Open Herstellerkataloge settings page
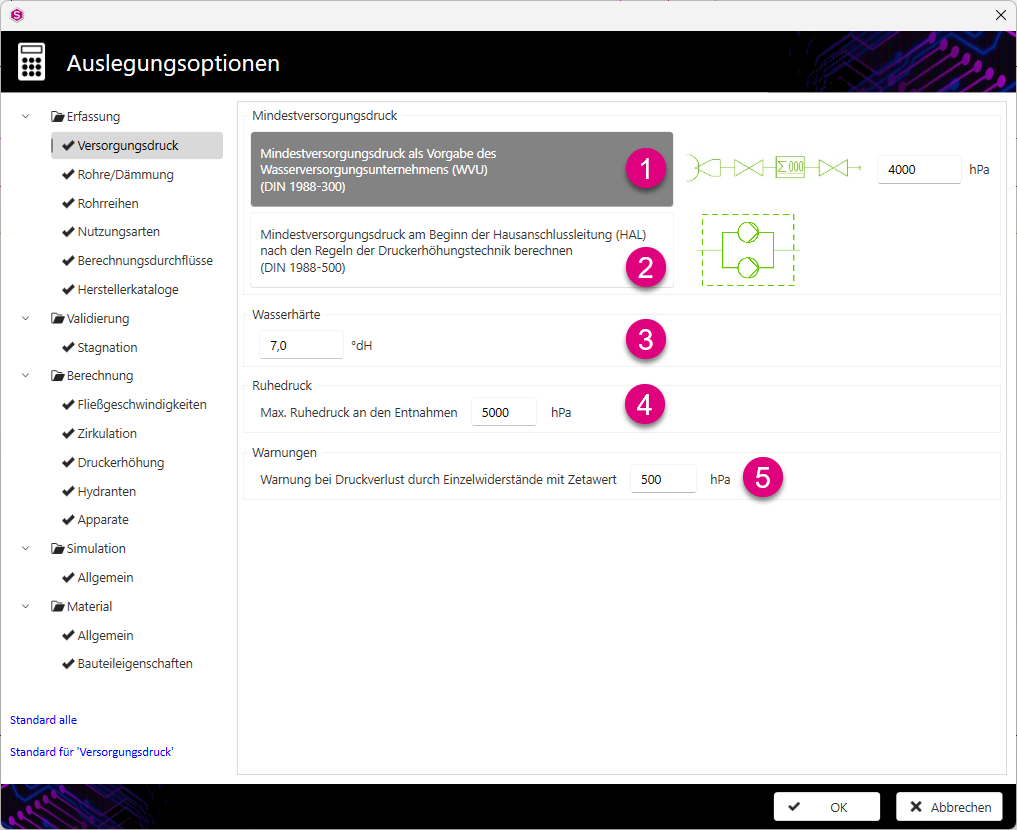 tap(128, 290)
